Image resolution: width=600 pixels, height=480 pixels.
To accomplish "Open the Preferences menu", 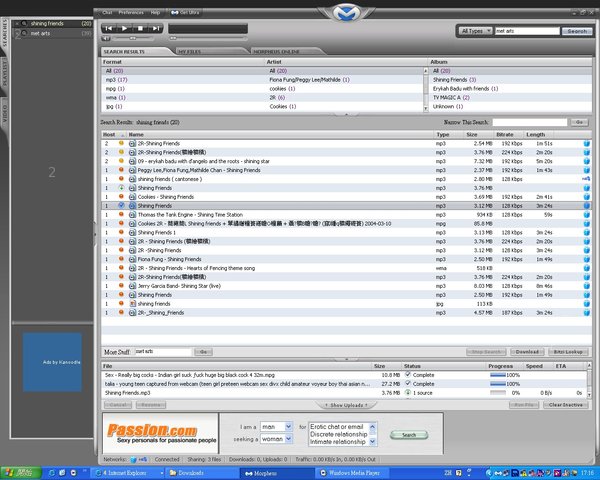I will pyautogui.click(x=131, y=13).
